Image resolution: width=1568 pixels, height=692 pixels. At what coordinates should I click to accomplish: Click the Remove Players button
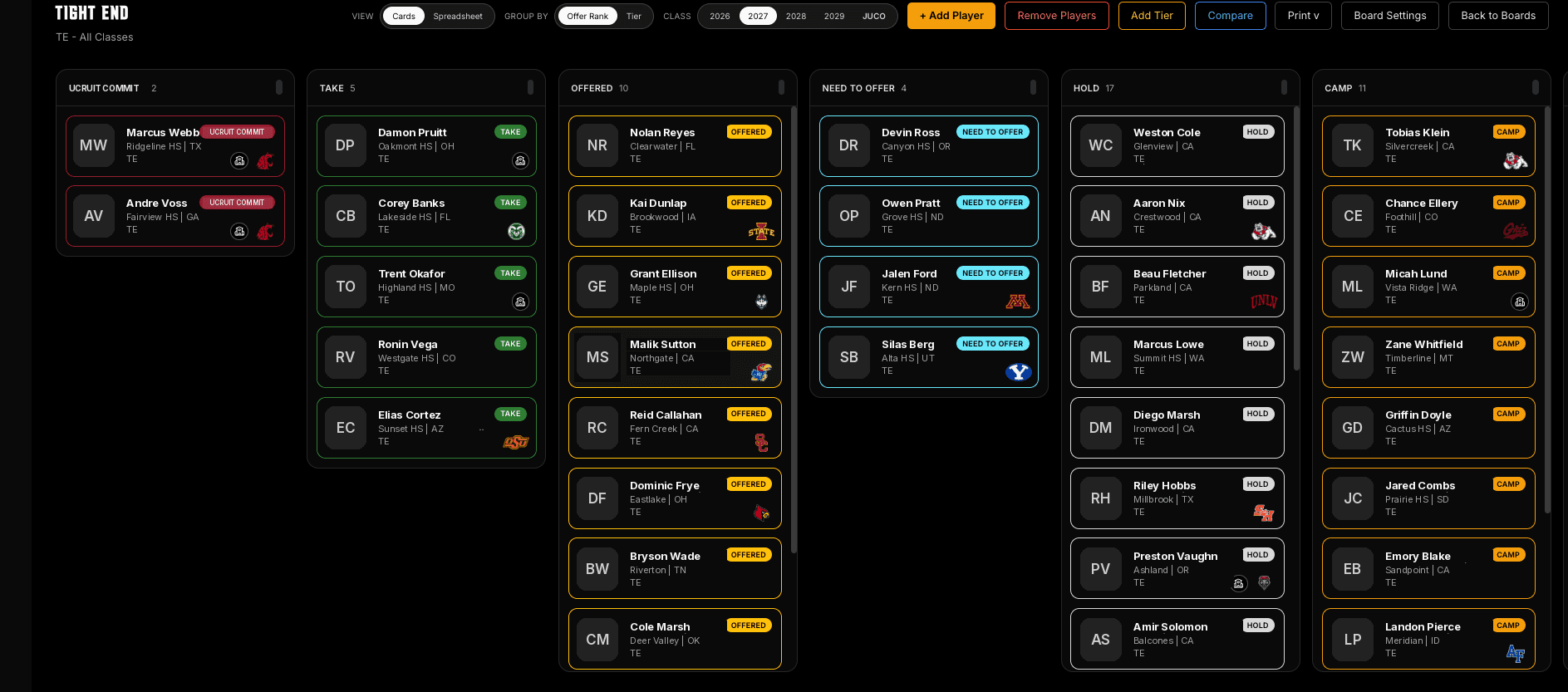click(x=1057, y=16)
